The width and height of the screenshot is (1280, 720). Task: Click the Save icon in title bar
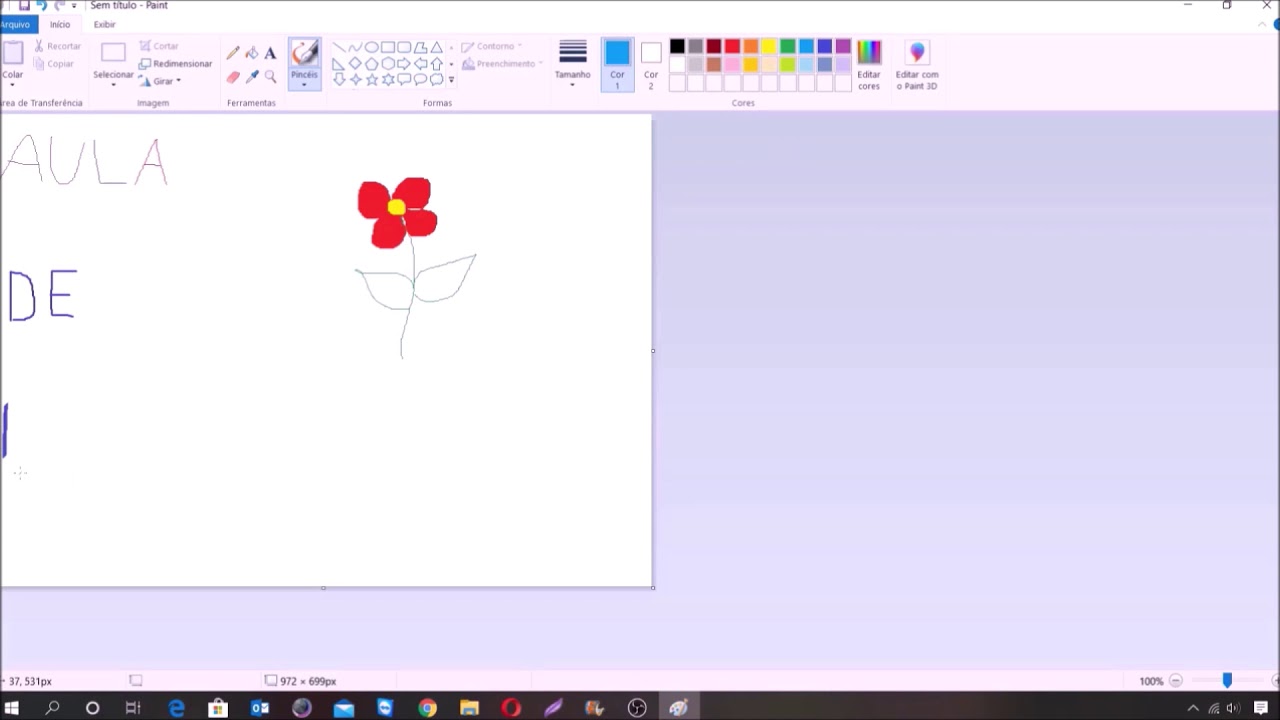tap(24, 6)
